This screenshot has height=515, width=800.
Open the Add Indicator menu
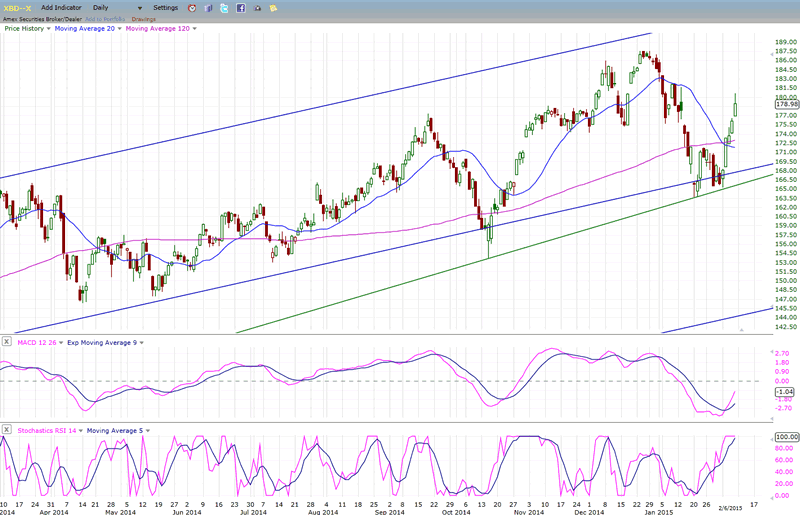pos(61,8)
